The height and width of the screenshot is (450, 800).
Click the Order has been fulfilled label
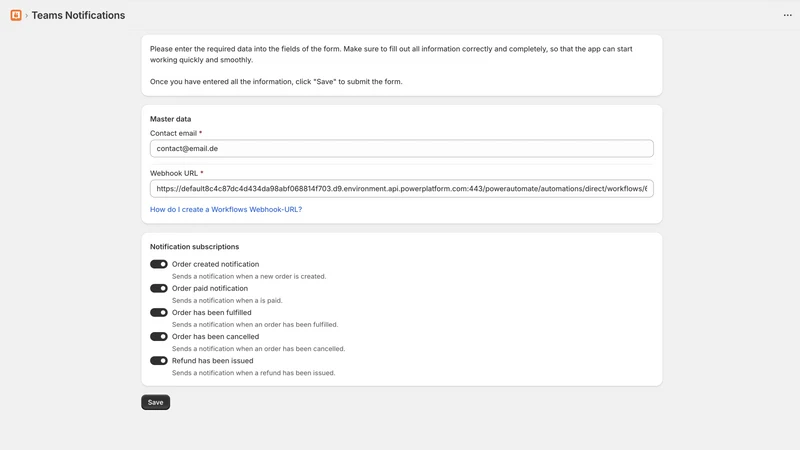212,312
